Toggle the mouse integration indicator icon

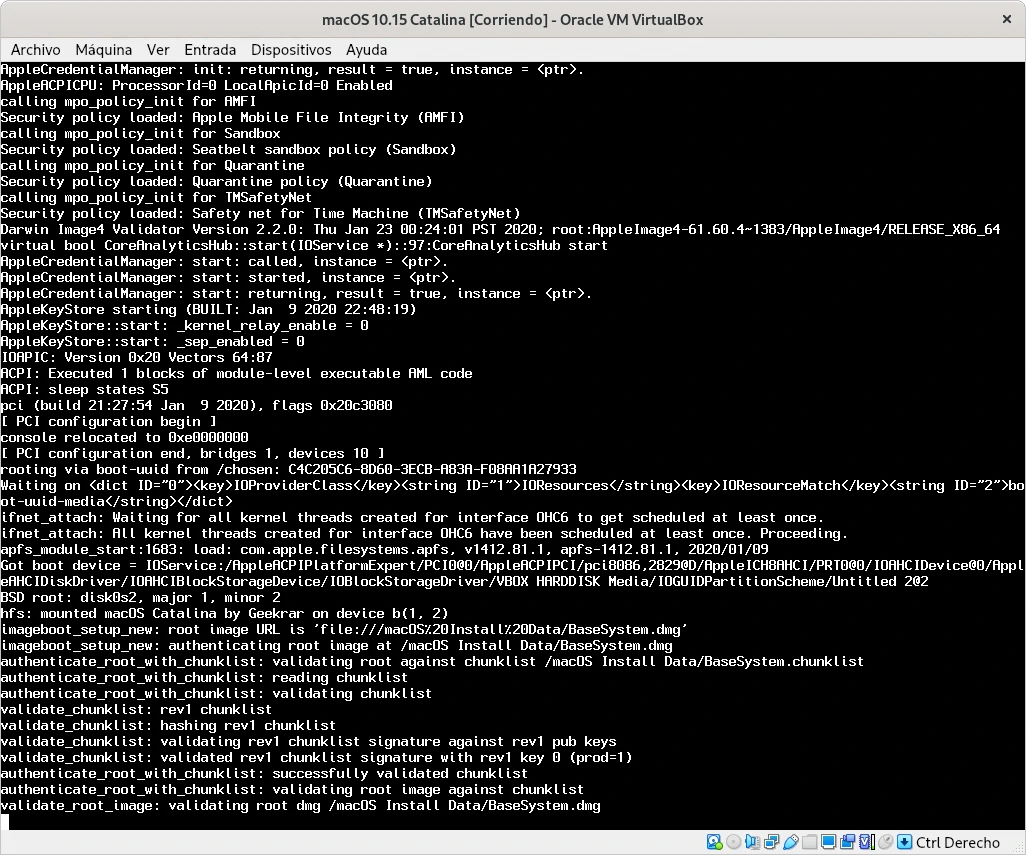(886, 843)
